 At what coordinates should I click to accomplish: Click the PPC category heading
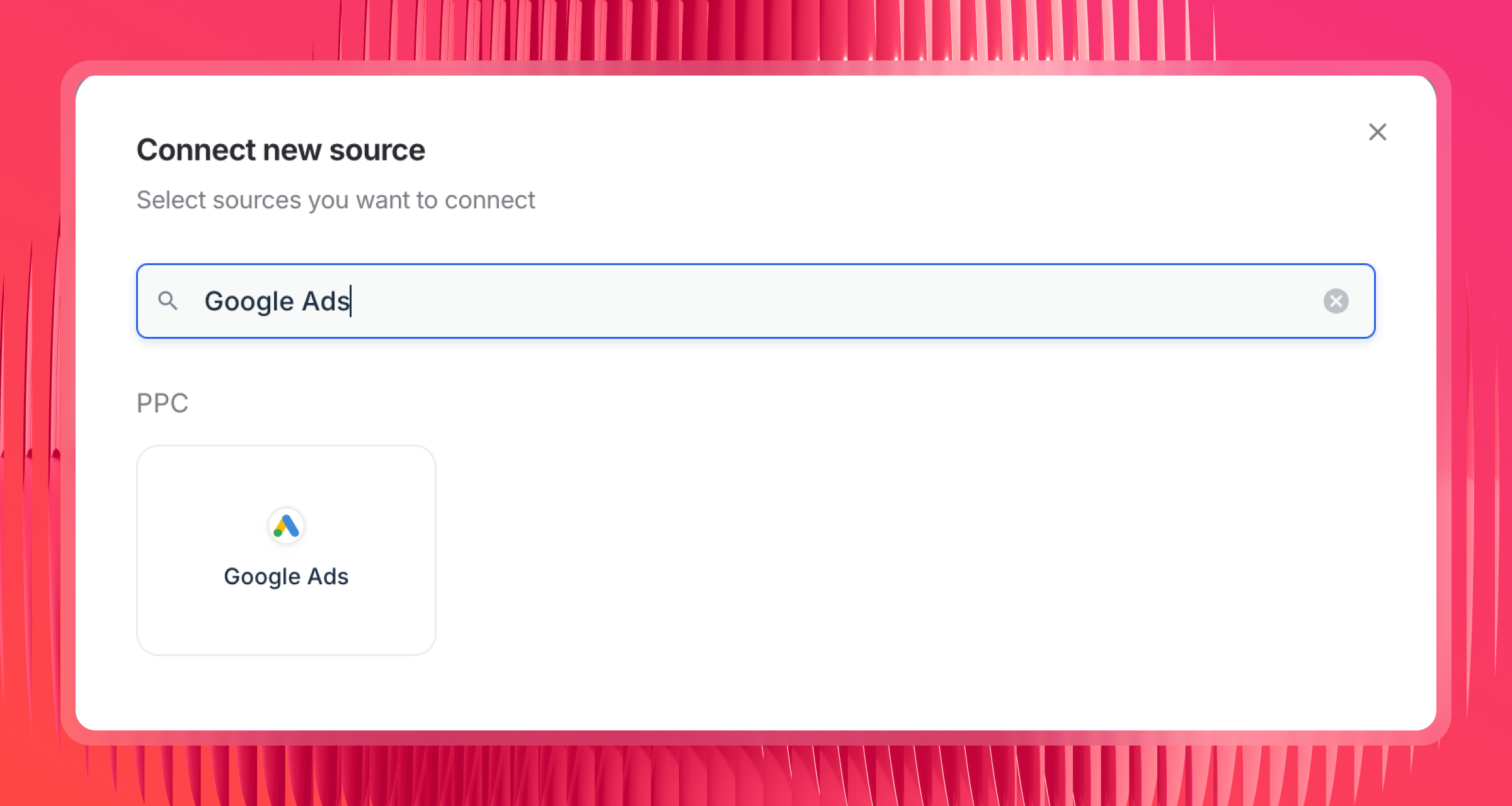[x=163, y=403]
